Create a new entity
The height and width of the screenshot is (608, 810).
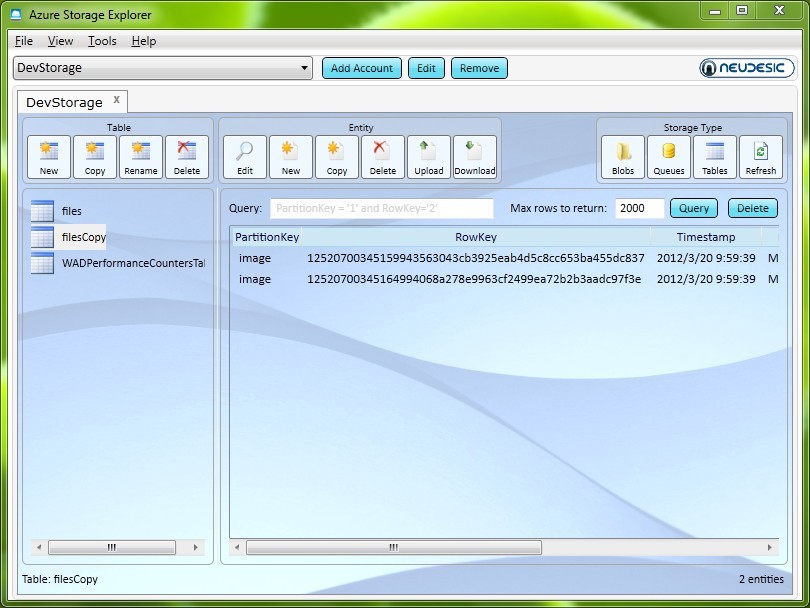click(291, 157)
